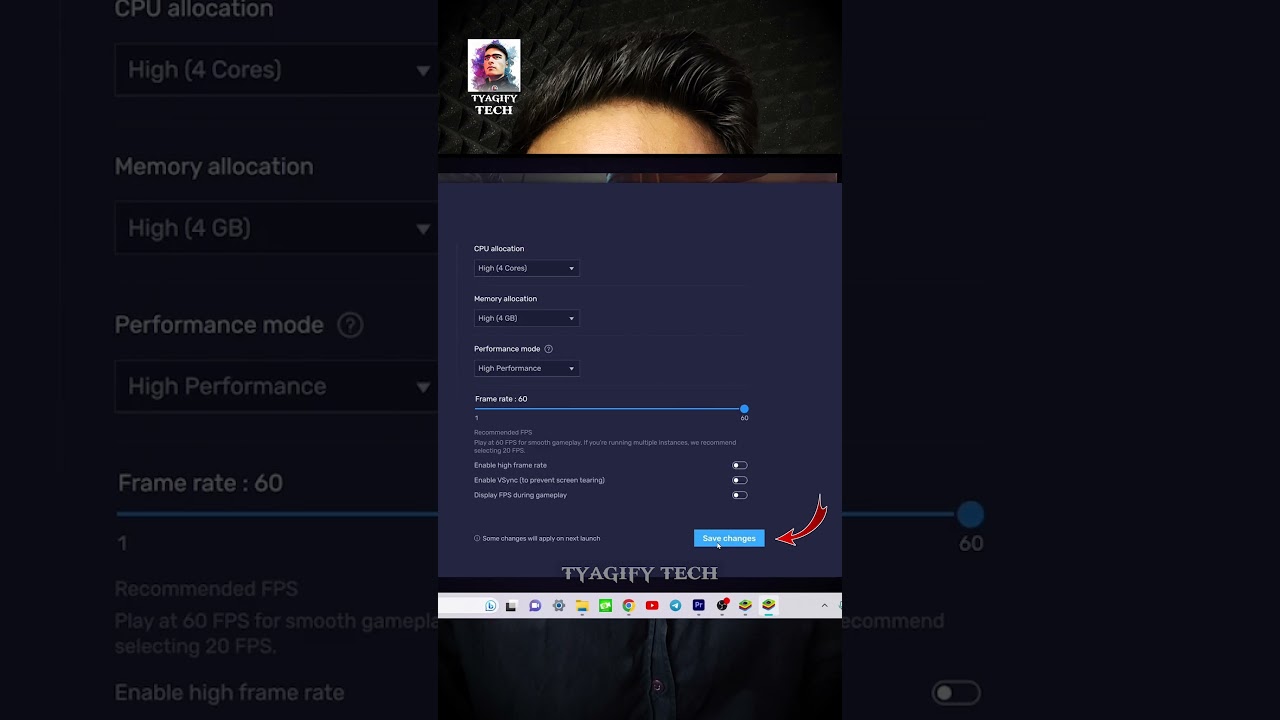Click the 'Recommended FPS' text
Screen dimensions: 1280x720
pos(503,432)
